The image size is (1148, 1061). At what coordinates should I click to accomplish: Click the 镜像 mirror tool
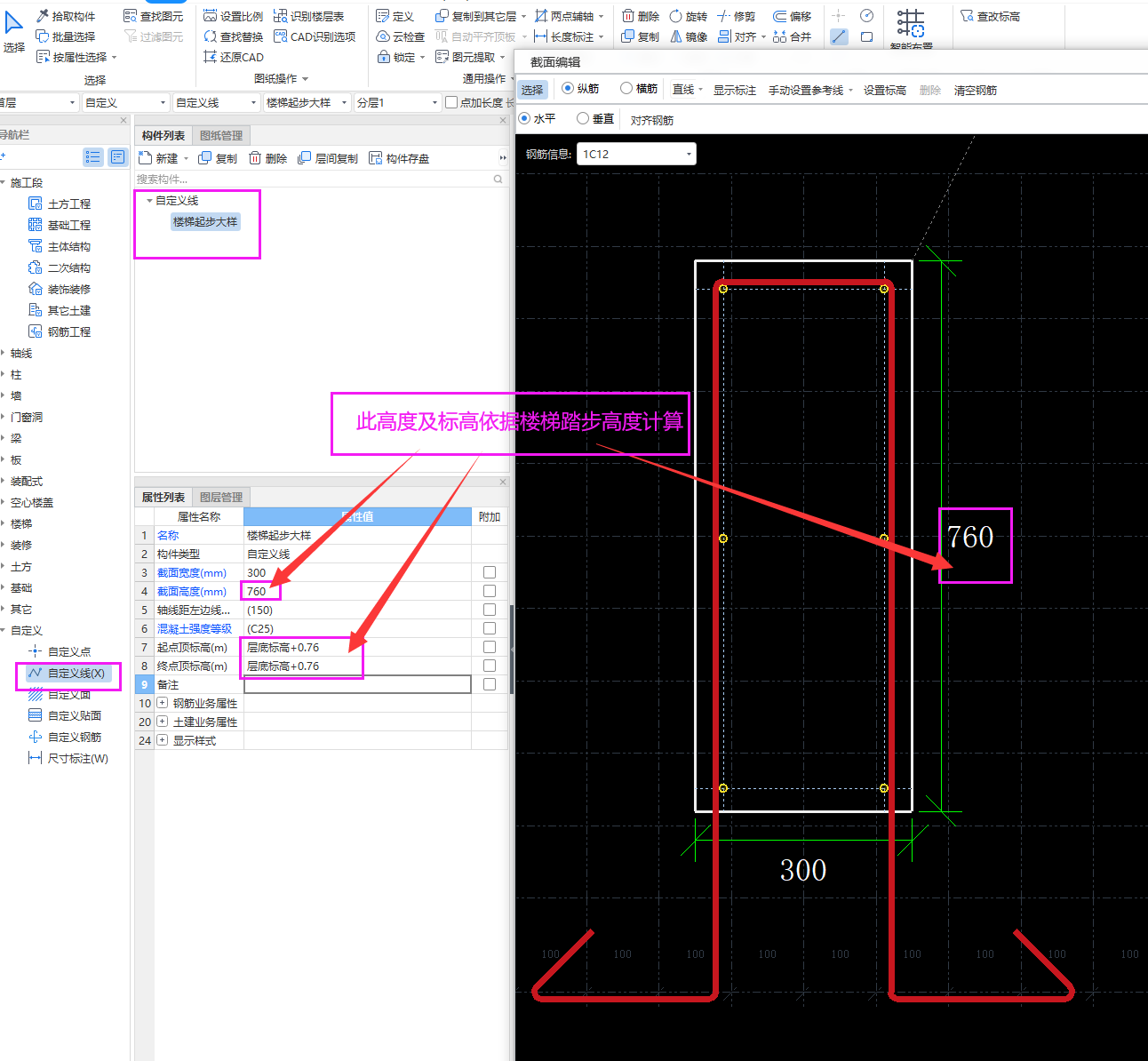coord(689,36)
